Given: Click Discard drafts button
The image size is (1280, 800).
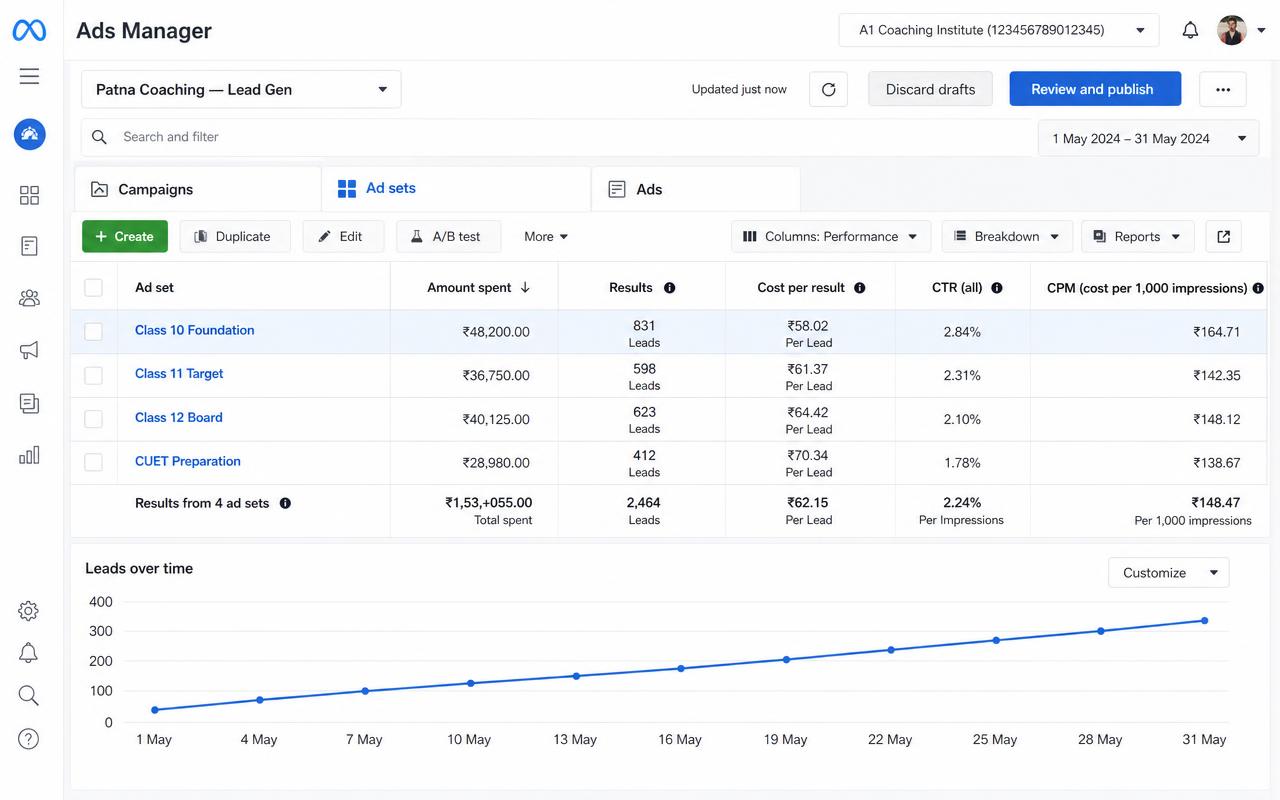Looking at the screenshot, I should [x=930, y=89].
